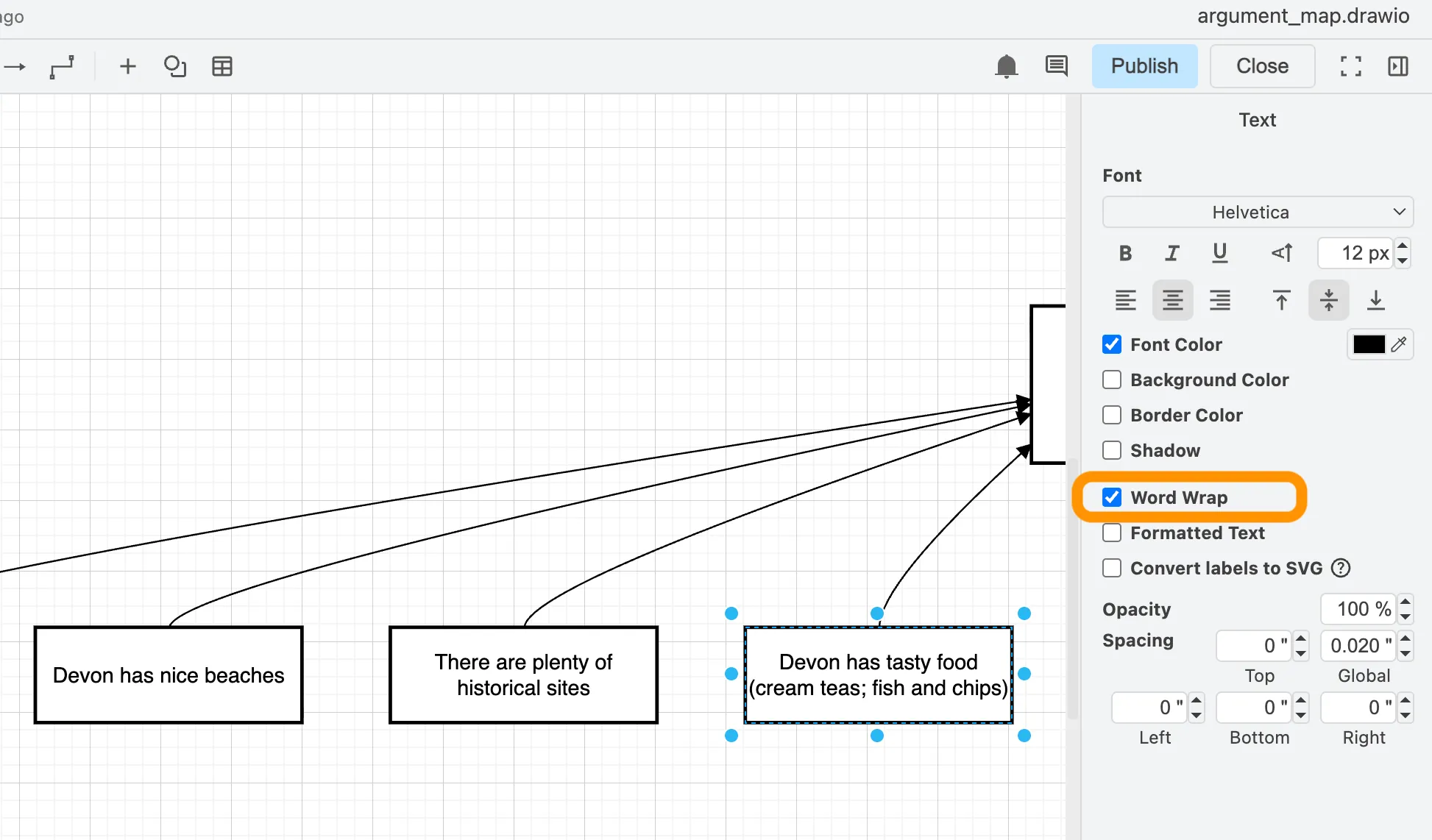Toggle fullscreen mode icon

coord(1350,67)
